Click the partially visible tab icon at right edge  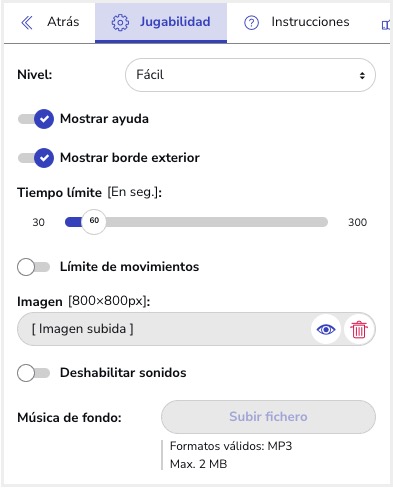tap(386, 25)
